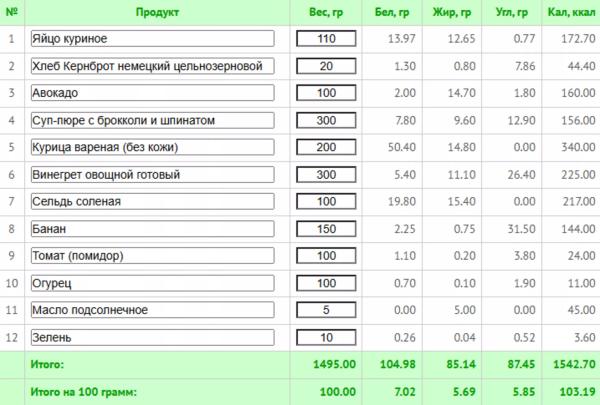Click the 'Сельдь соленая' product field
Viewport: 600px width, 405px height.
pos(153,201)
